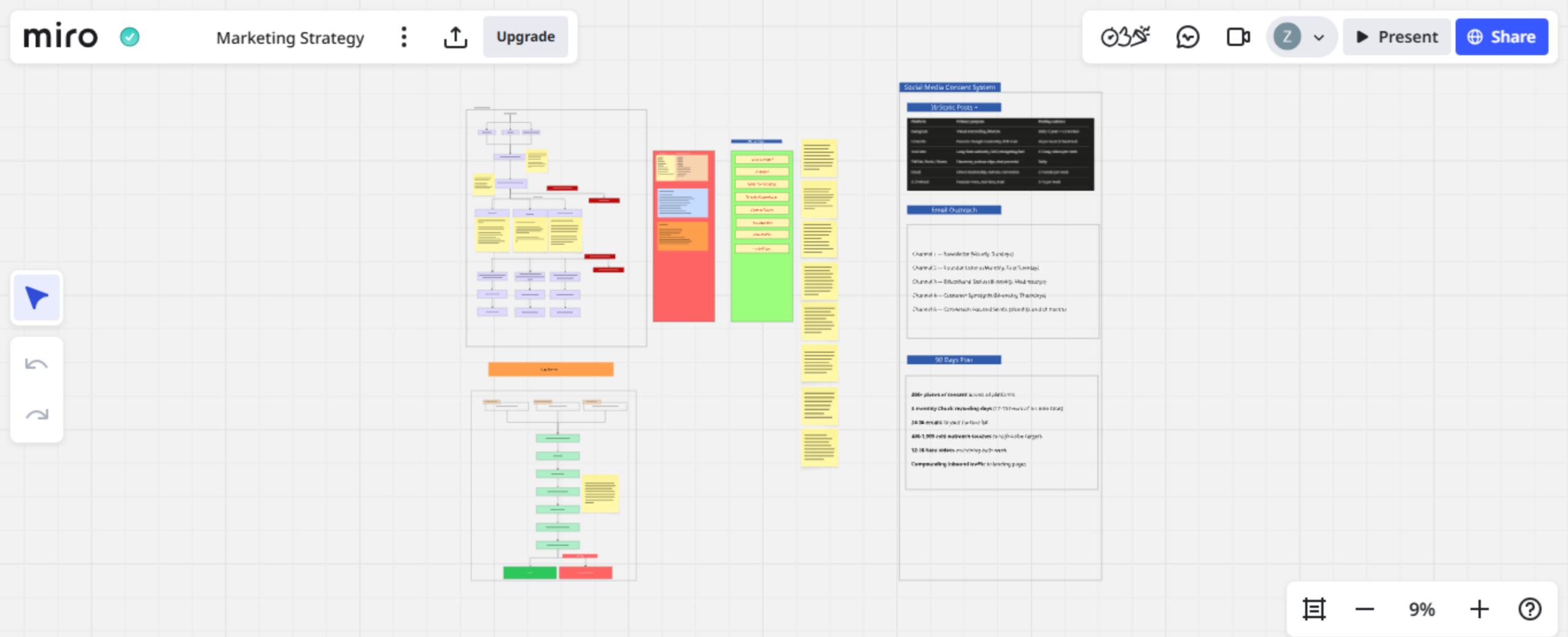Select the cursor arrow tool
The image size is (1568, 637).
[x=37, y=298]
